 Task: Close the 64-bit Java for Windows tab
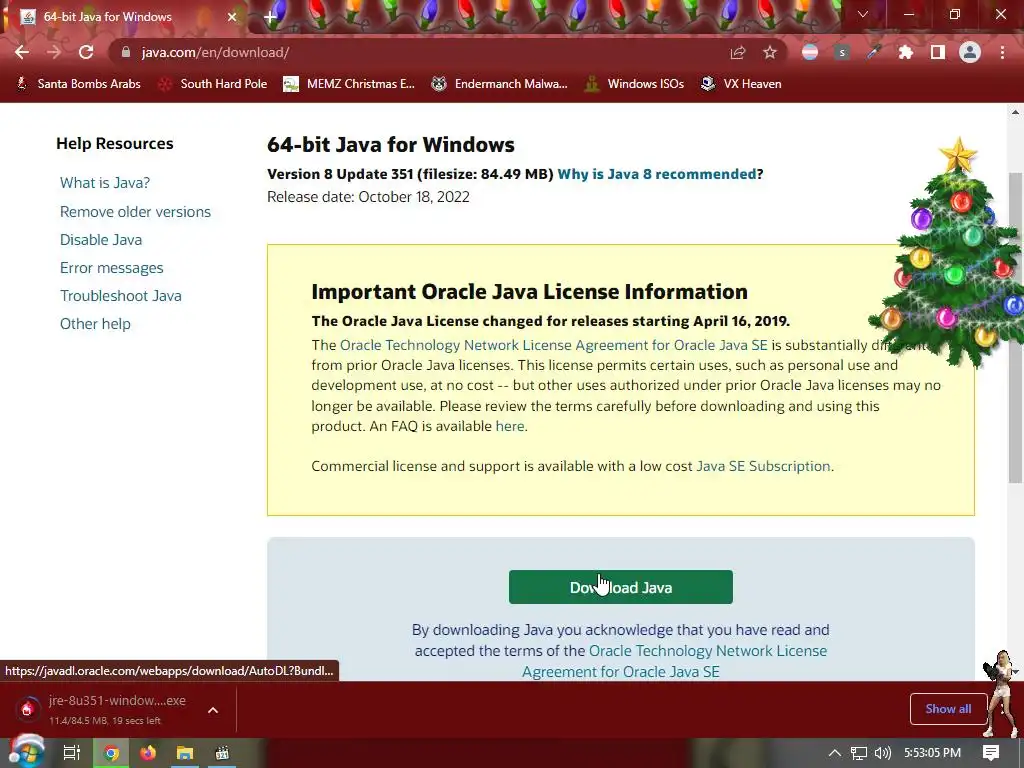tap(232, 17)
